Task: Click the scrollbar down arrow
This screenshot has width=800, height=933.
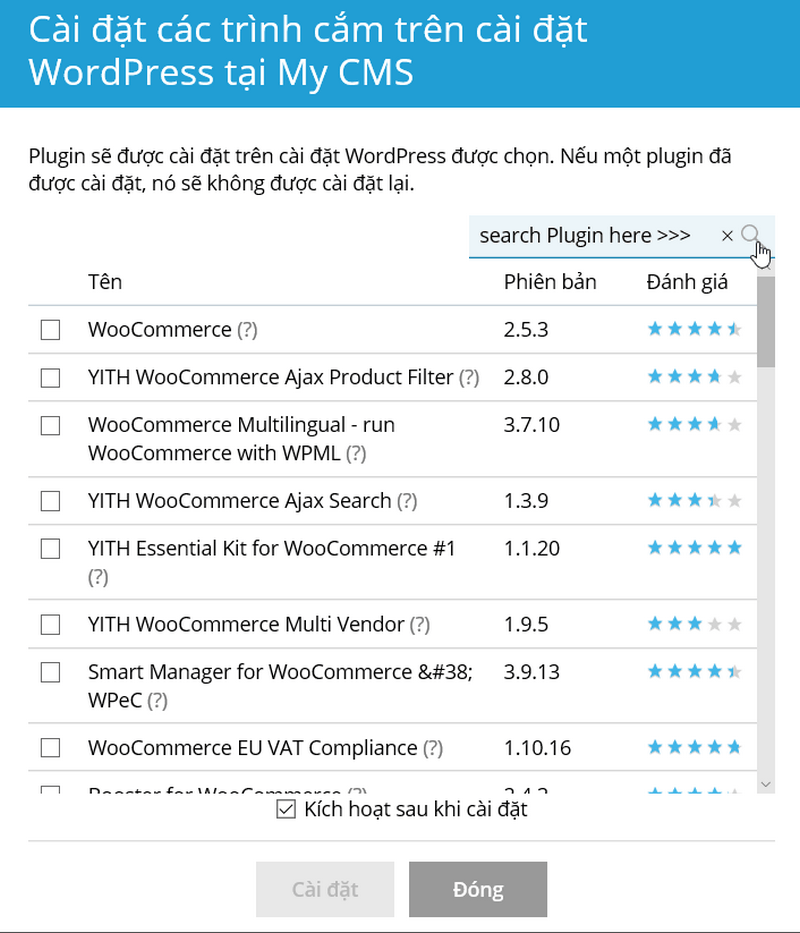Action: click(766, 785)
